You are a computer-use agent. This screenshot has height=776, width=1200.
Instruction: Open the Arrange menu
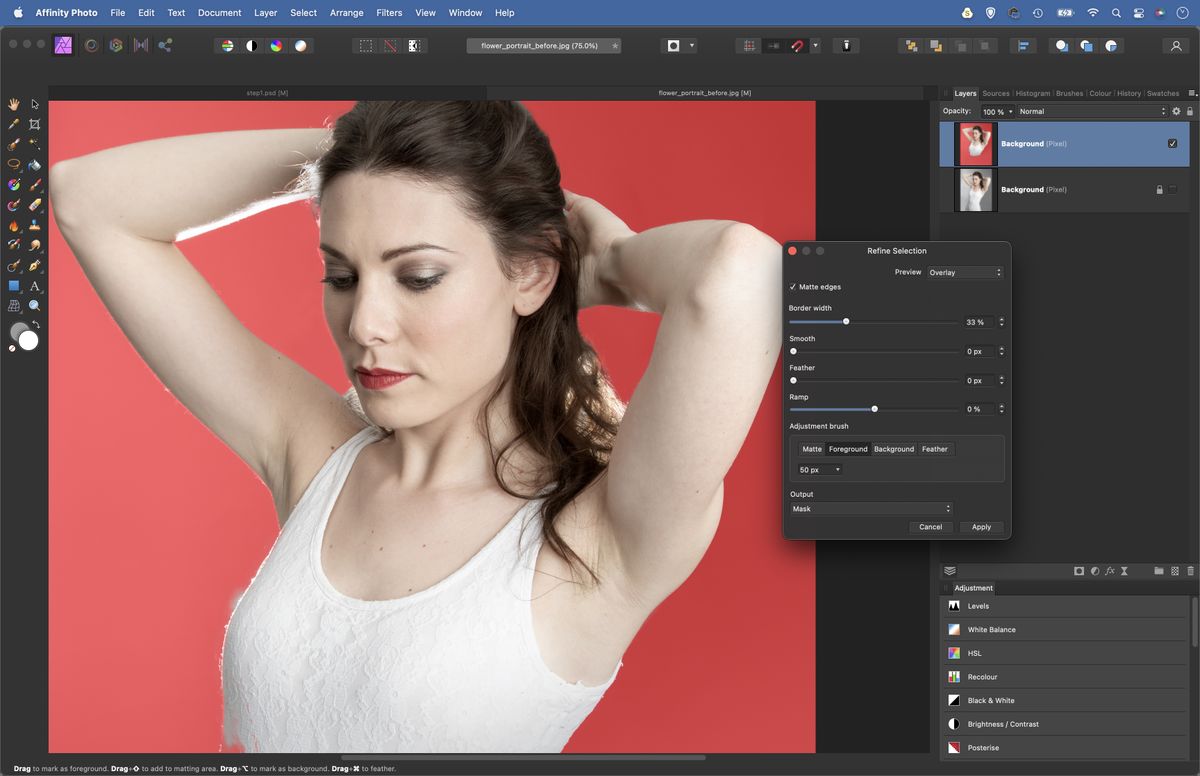pyautogui.click(x=346, y=13)
